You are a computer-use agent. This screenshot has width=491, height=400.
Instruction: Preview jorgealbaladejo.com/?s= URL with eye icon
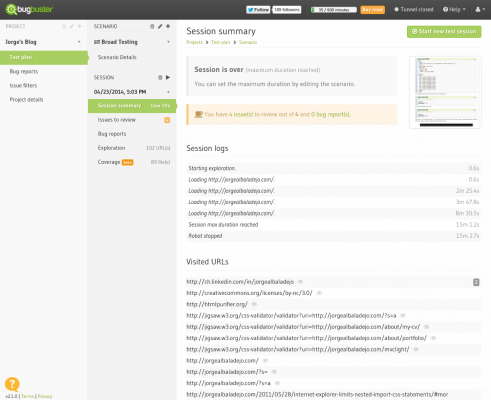pos(274,372)
